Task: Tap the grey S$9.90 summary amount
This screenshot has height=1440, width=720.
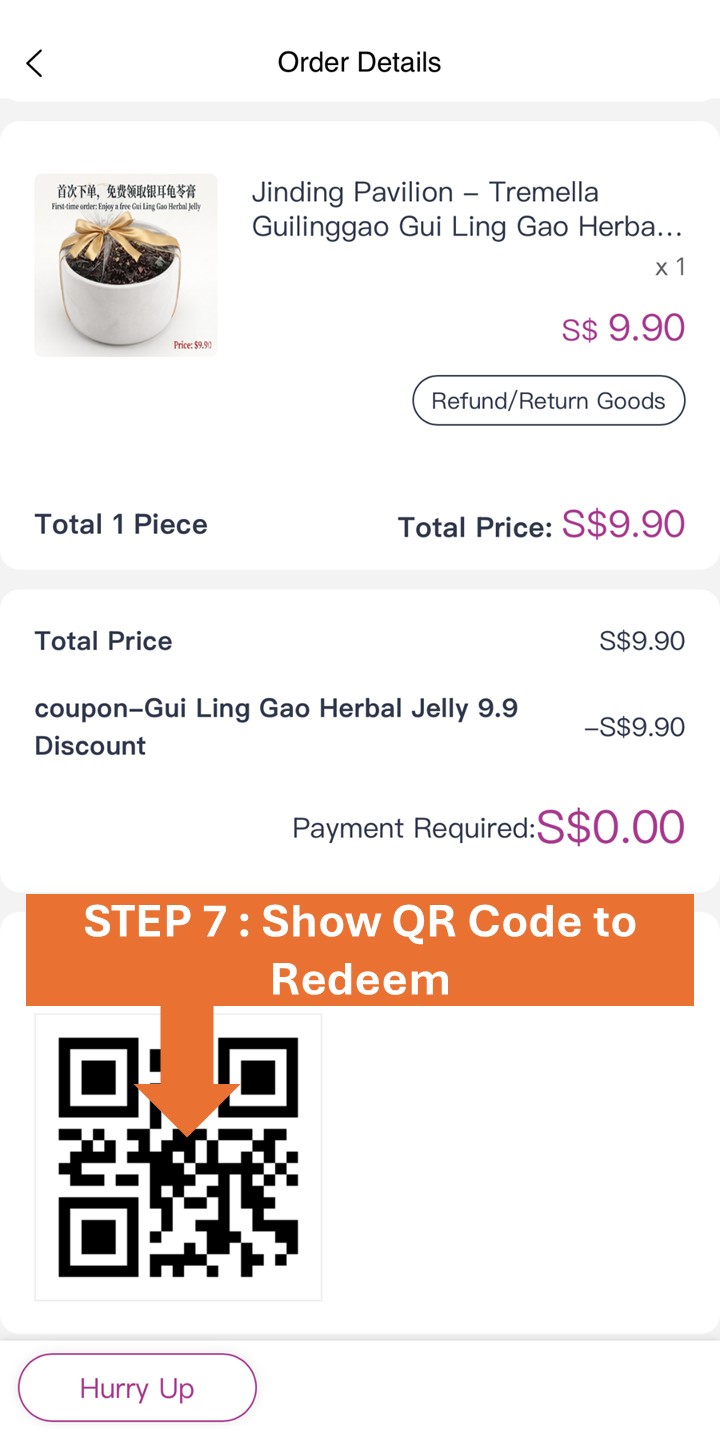Action: pyautogui.click(x=641, y=641)
